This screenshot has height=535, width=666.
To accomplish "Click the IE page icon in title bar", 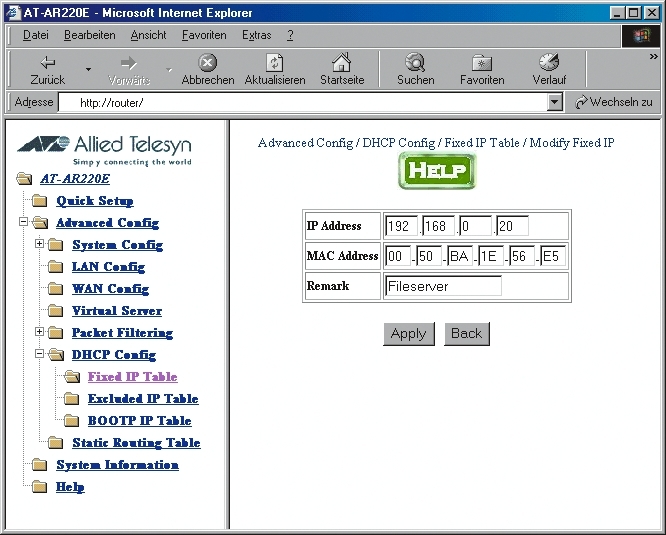I will click(x=14, y=13).
